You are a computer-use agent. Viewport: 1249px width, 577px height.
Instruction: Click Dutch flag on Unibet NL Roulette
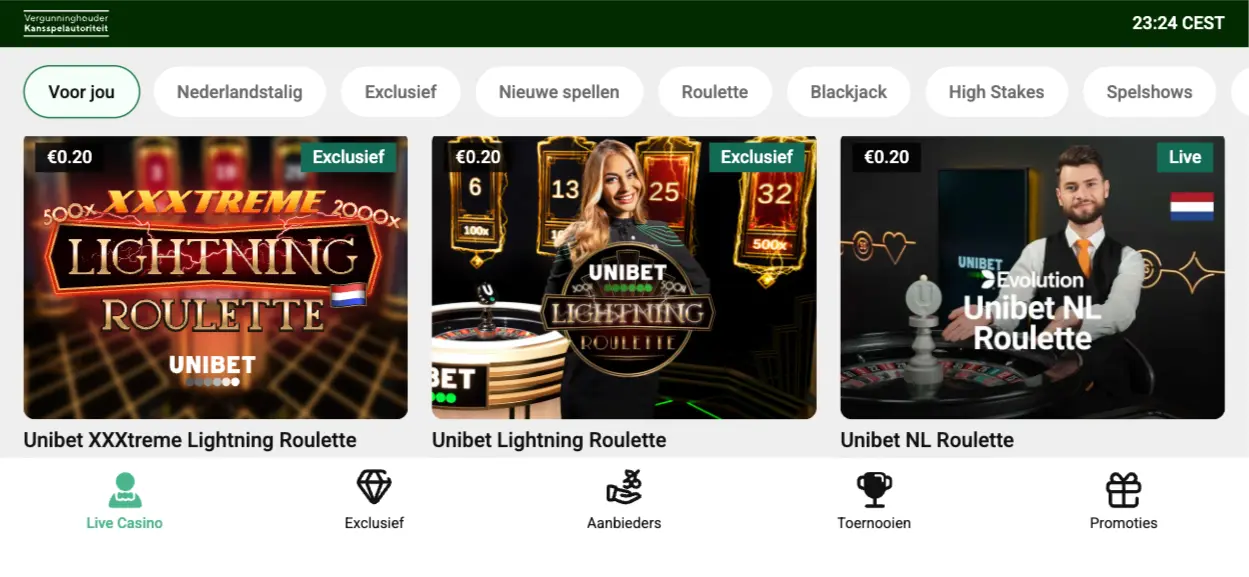pos(1192,206)
